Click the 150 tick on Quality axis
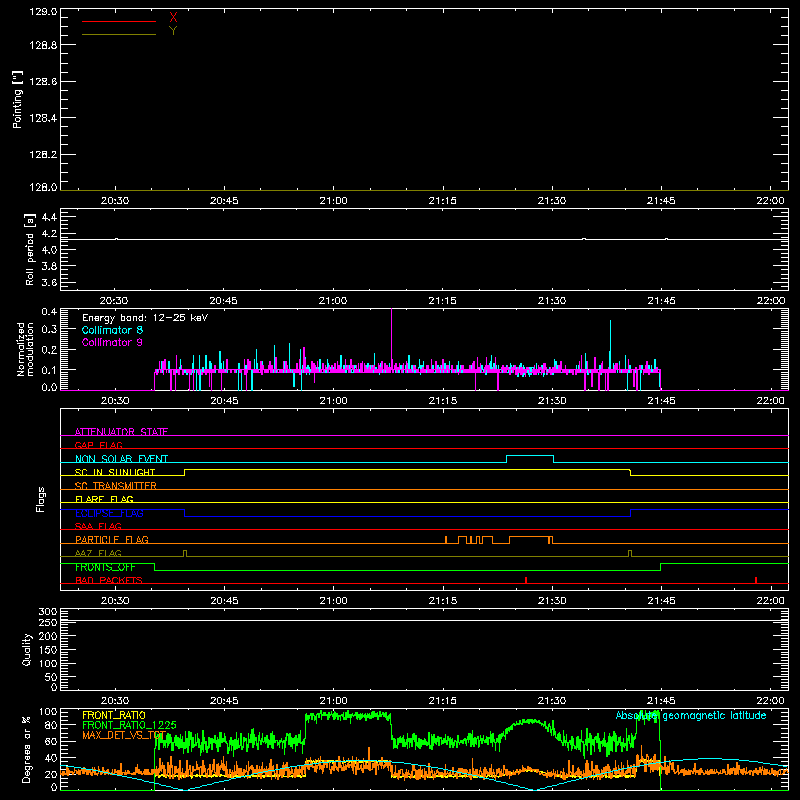800x800 pixels. (48, 649)
